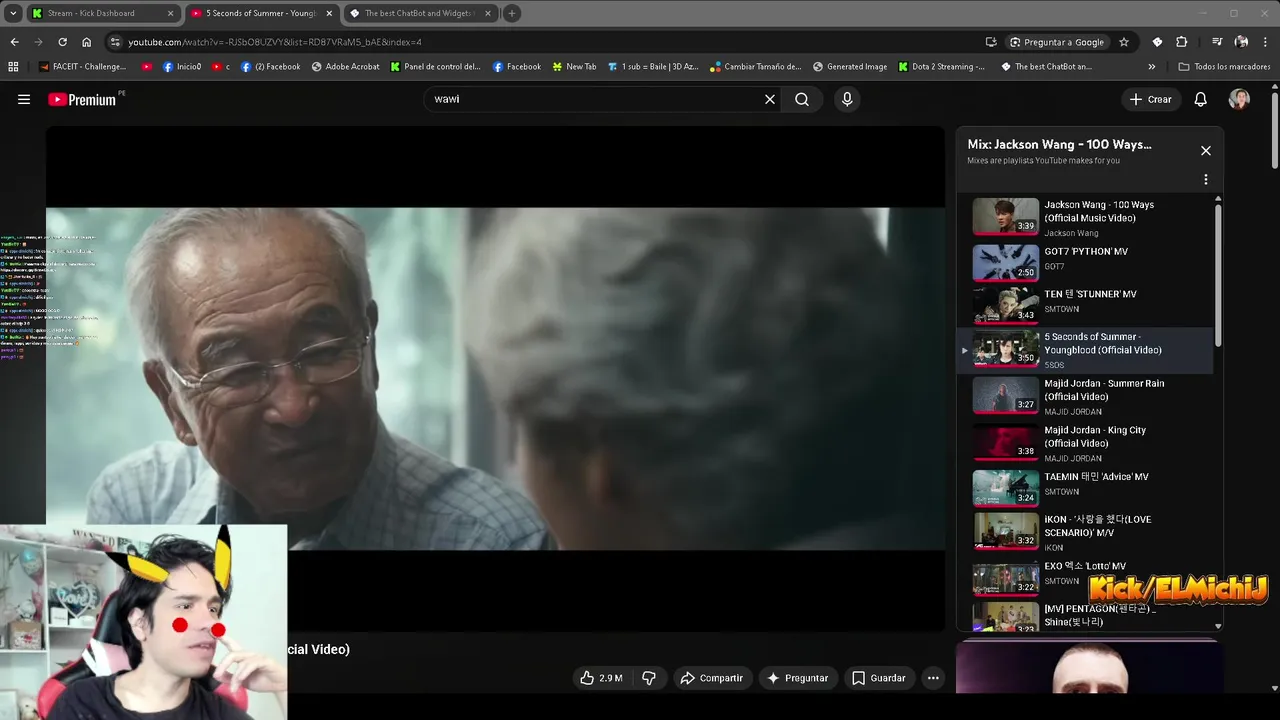Screen dimensions: 1280x720
Task: Click the Guardar save button
Action: 878,678
